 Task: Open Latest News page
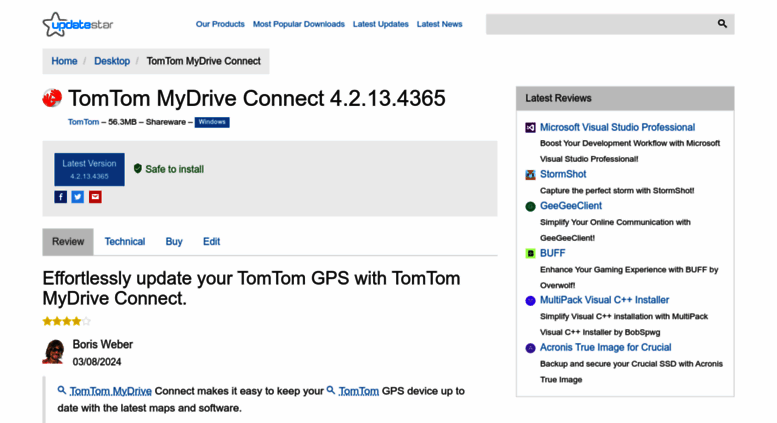(440, 24)
